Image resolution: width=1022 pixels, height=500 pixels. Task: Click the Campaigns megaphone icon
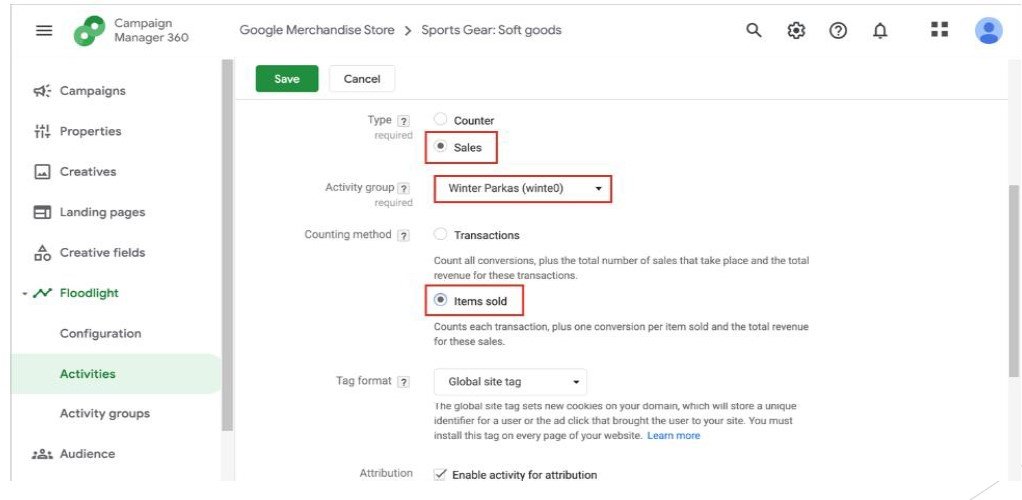coord(42,91)
